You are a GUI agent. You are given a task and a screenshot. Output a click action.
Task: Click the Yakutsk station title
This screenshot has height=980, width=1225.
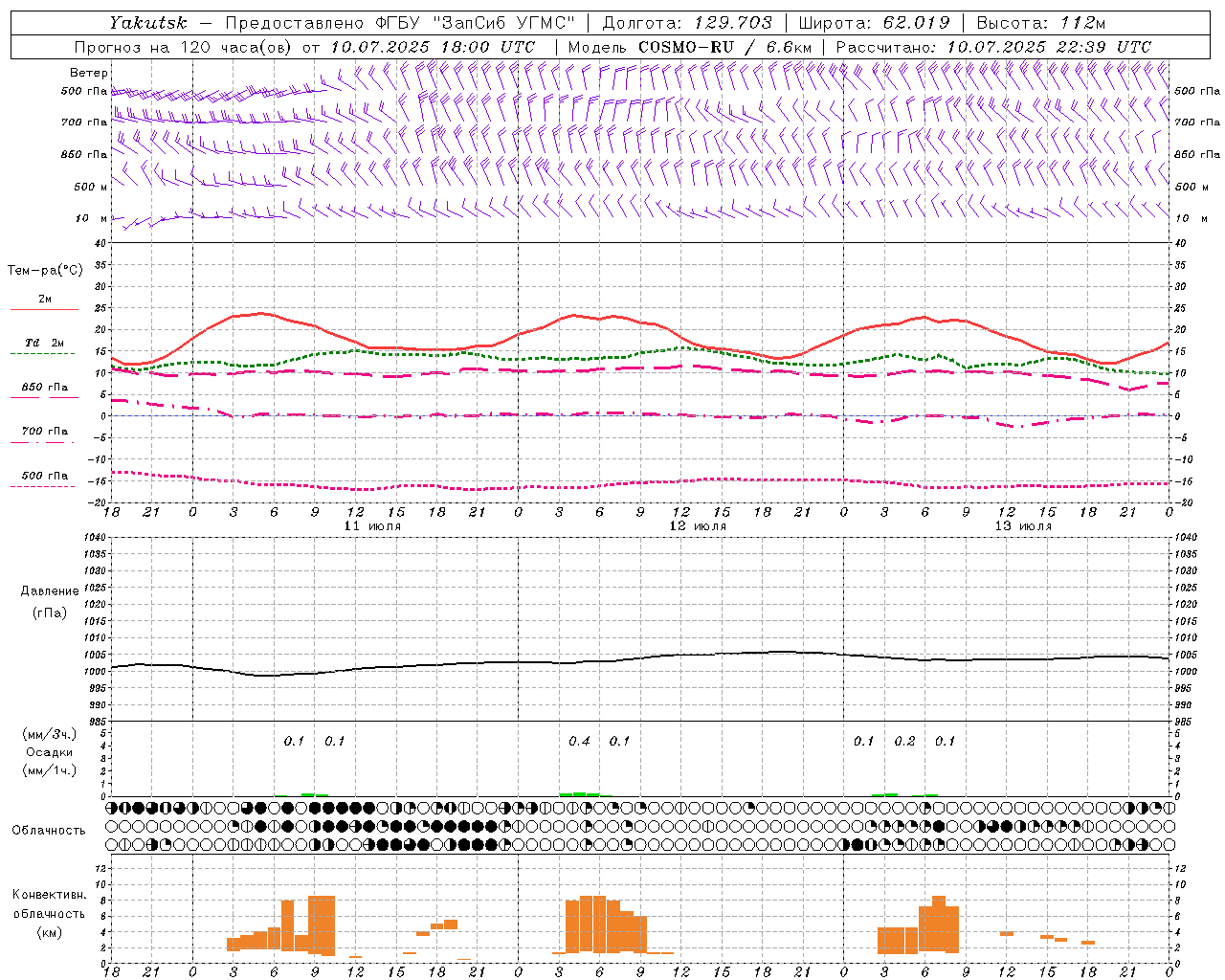[148, 22]
